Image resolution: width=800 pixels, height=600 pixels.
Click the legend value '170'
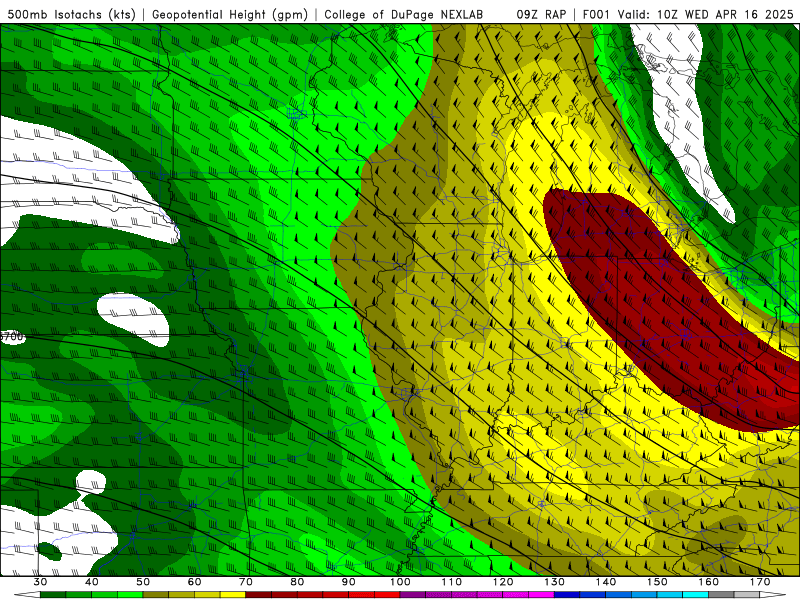760,582
